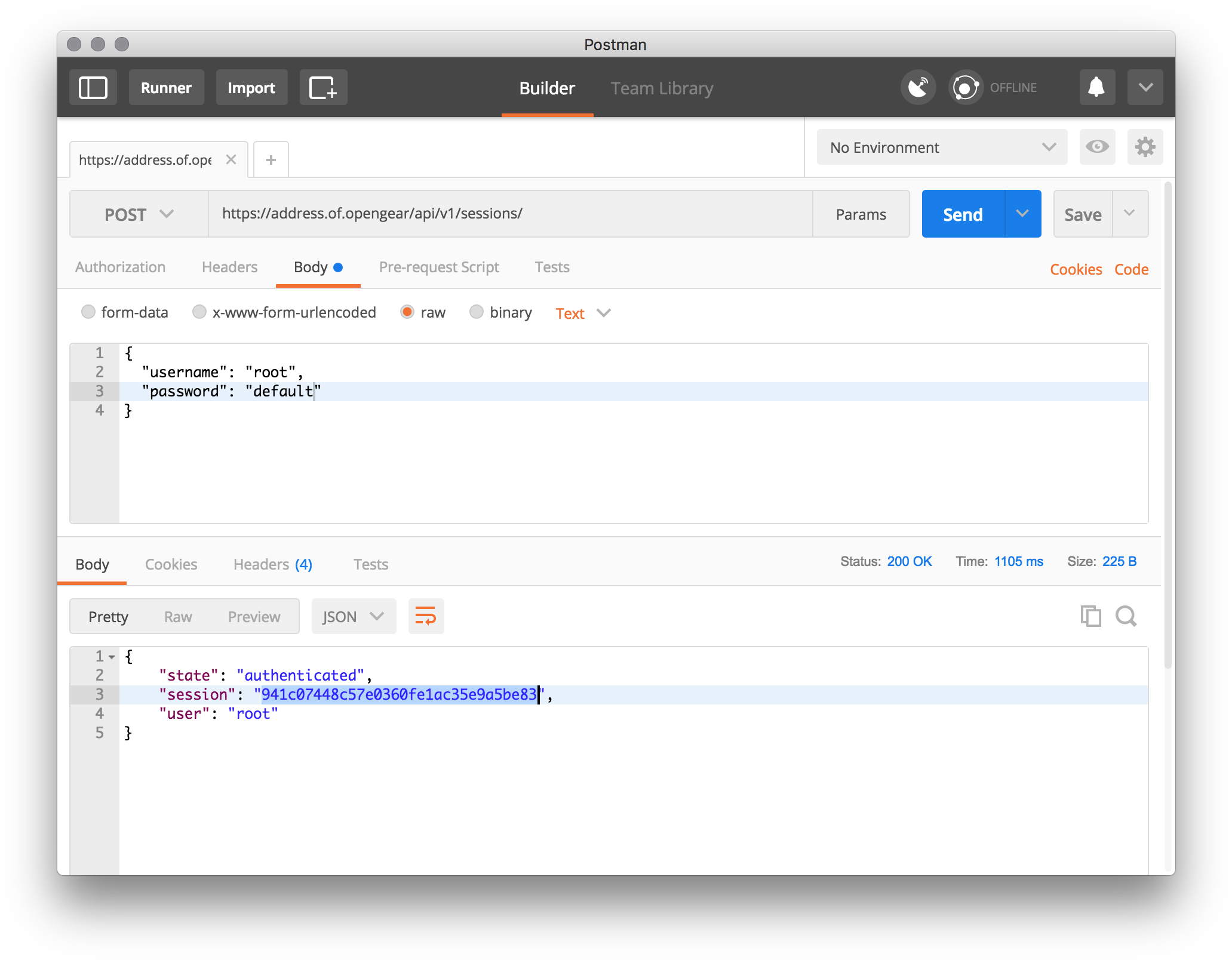
Task: Click the "authenticated" state value
Action: pos(300,675)
